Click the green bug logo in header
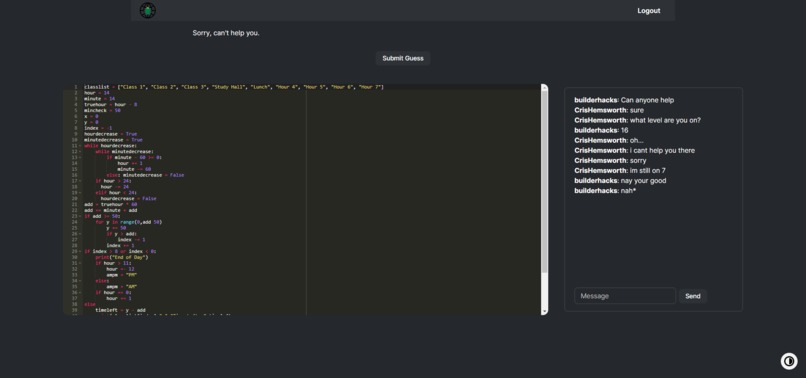 148,10
